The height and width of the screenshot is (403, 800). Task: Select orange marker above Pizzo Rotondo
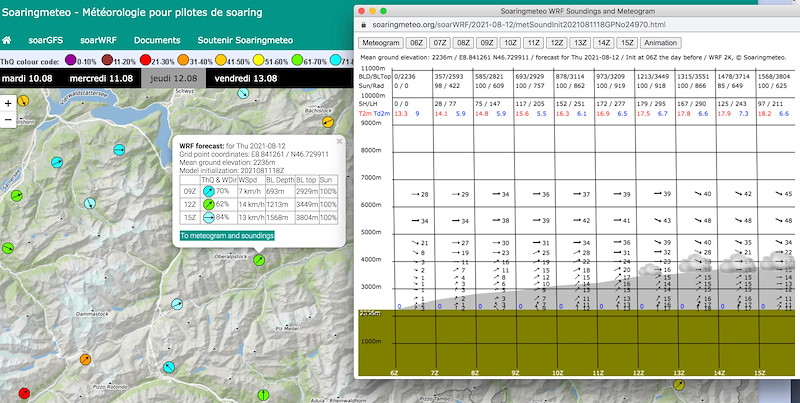click(85, 360)
